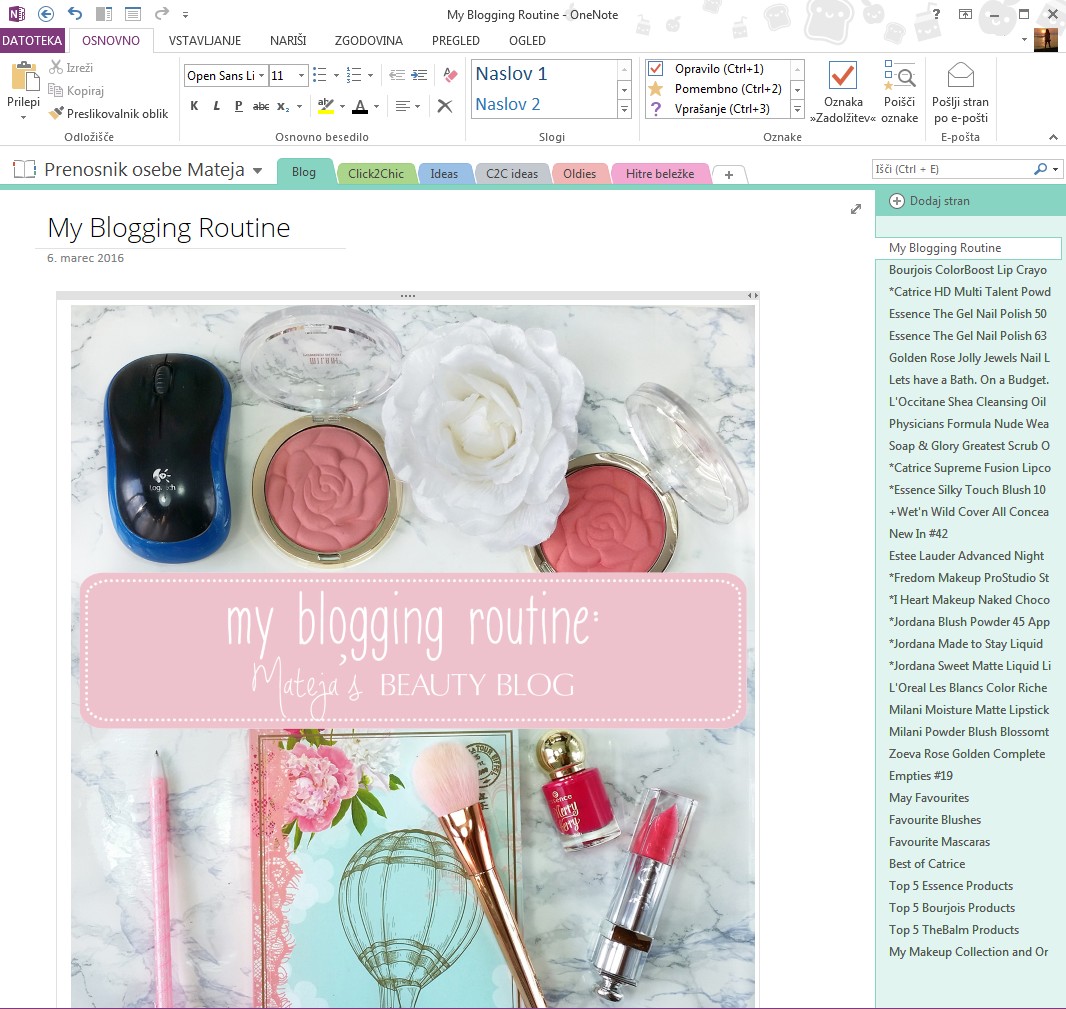Click the blog header image in page
Image resolution: width=1066 pixels, height=1009 pixels.
(x=413, y=656)
